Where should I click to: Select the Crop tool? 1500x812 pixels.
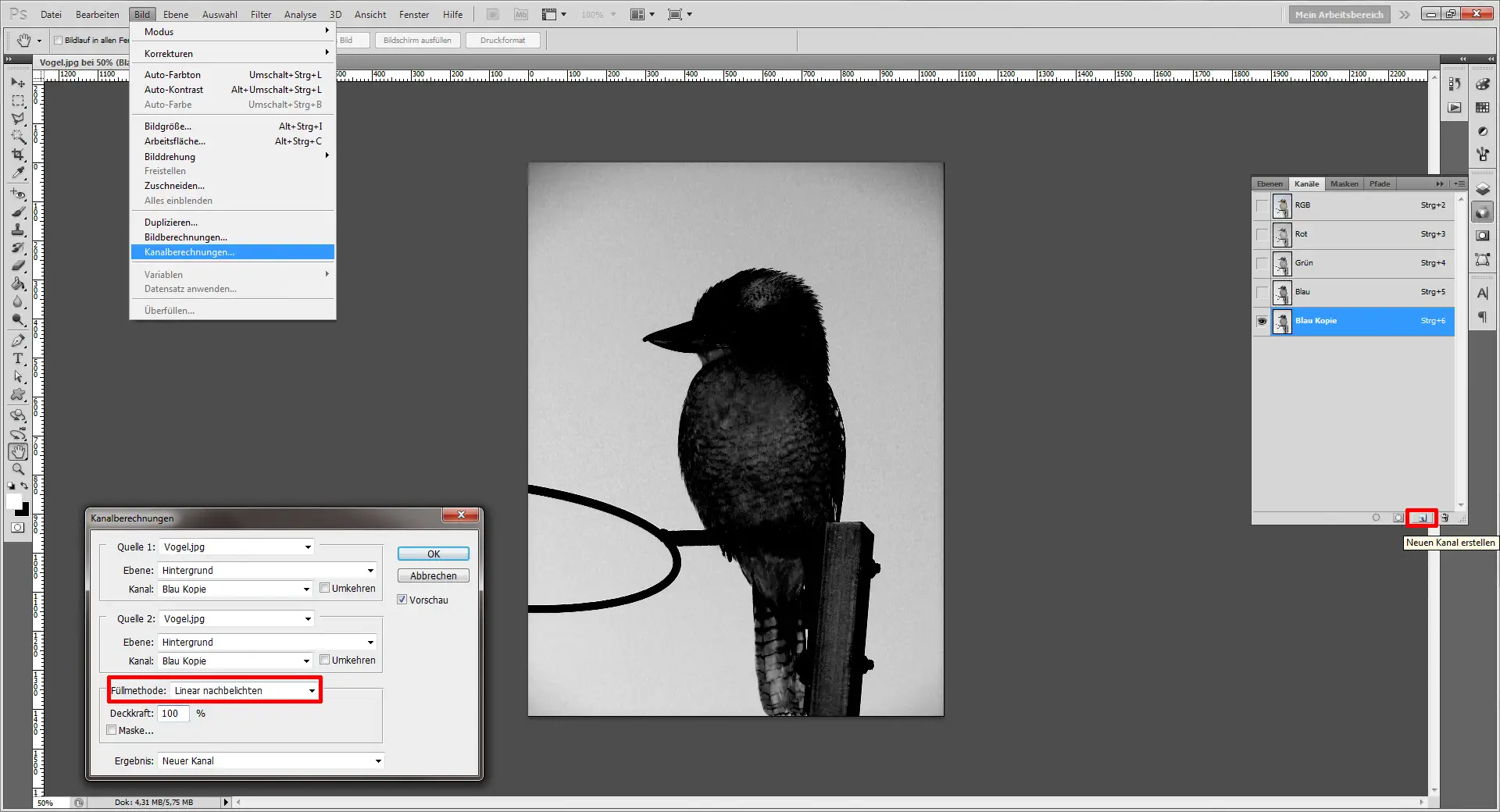click(17, 155)
